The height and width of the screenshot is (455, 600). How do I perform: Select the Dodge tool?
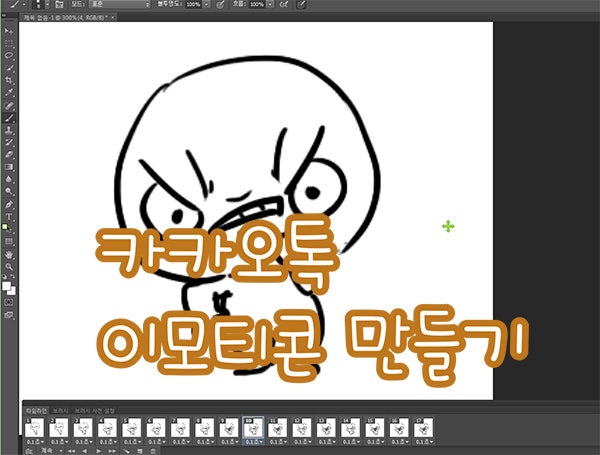(x=8, y=191)
